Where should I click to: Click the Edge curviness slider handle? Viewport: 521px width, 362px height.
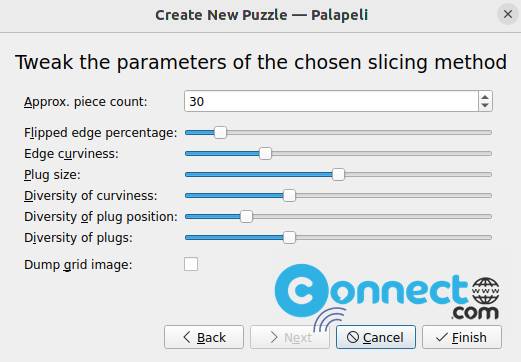[265, 153]
